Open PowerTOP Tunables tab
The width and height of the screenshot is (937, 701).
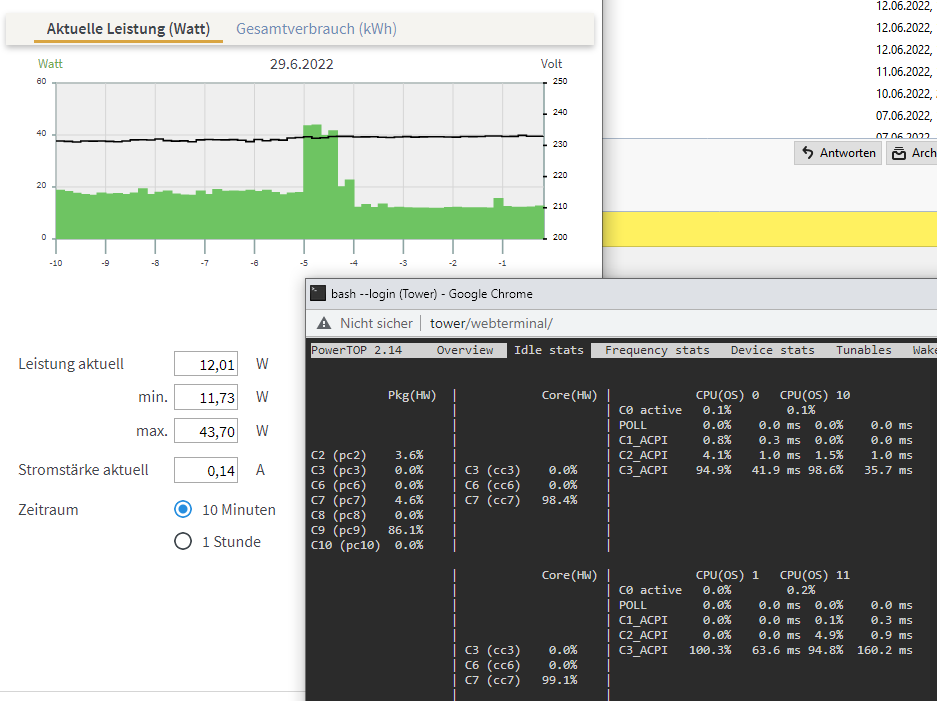point(863,350)
